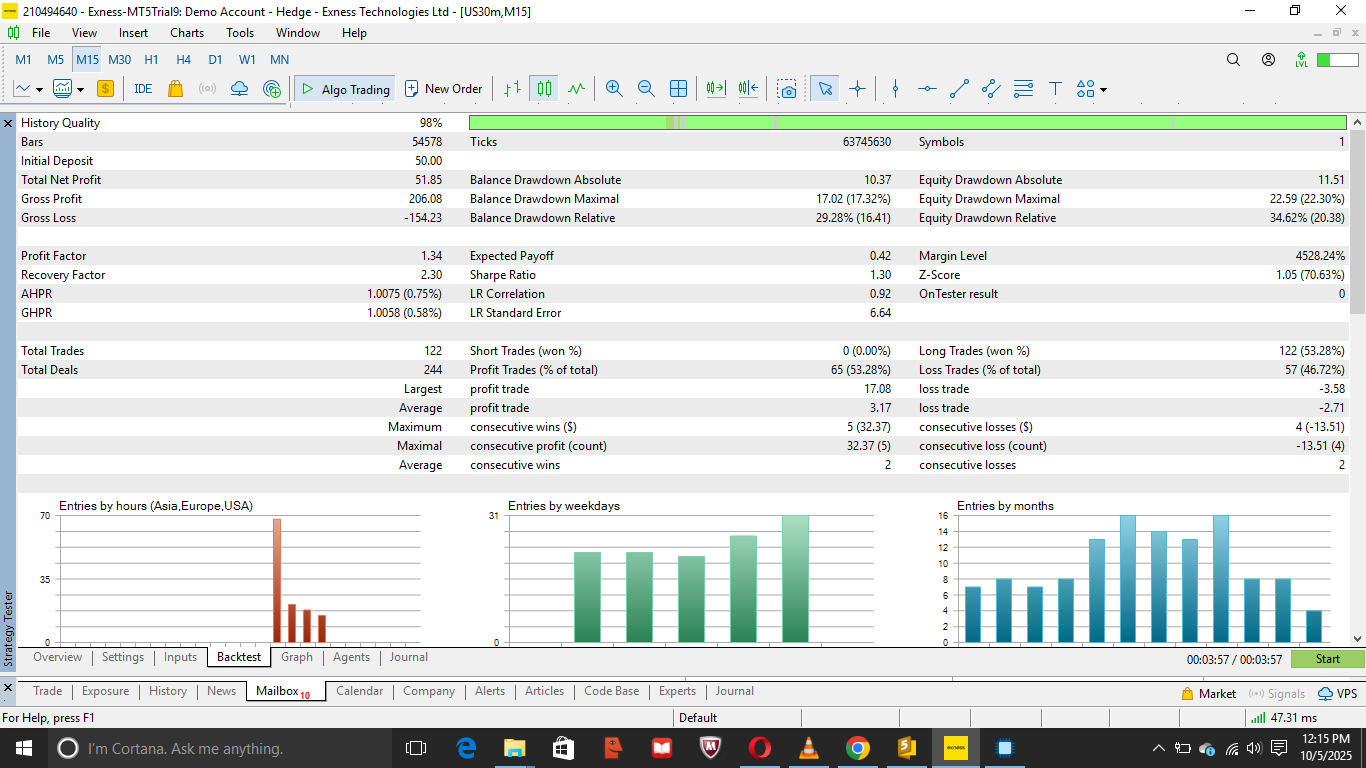Open the chart type dropdown arrow
The height and width of the screenshot is (768, 1366).
coord(38,88)
